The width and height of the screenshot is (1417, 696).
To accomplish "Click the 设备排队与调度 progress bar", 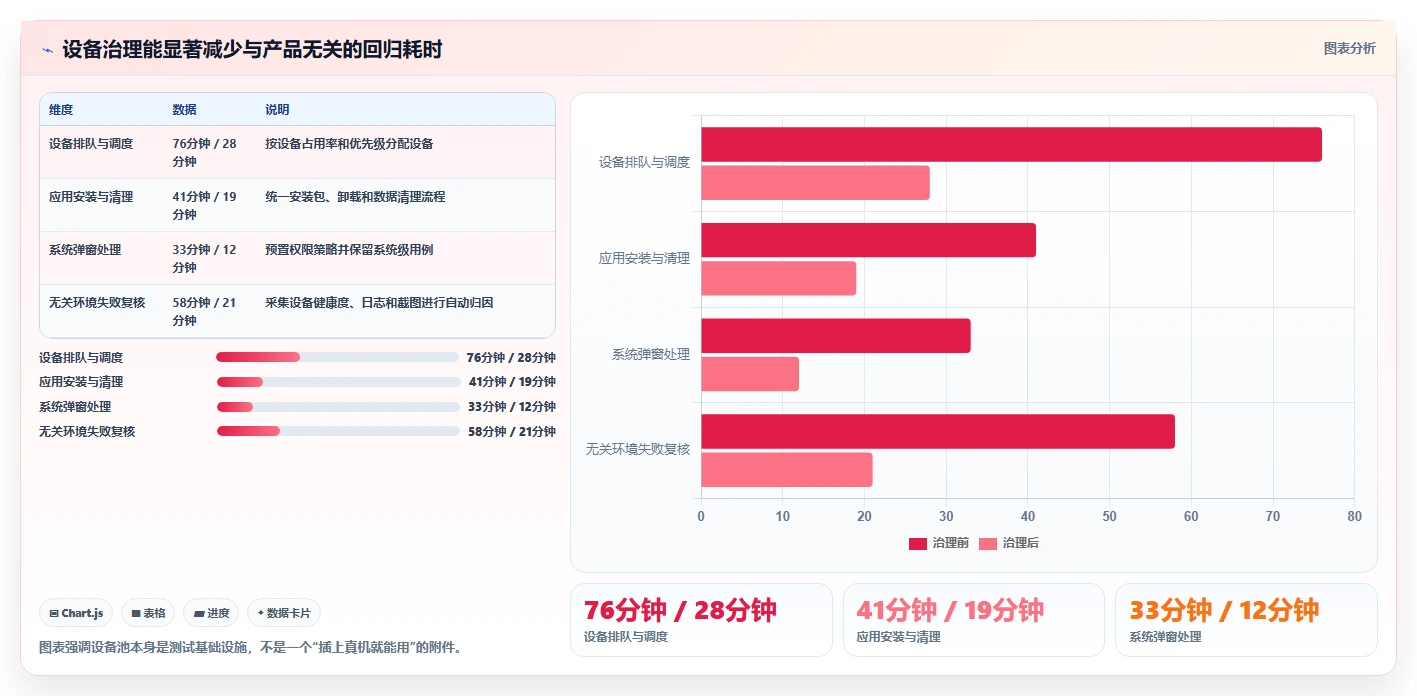I will coord(337,357).
